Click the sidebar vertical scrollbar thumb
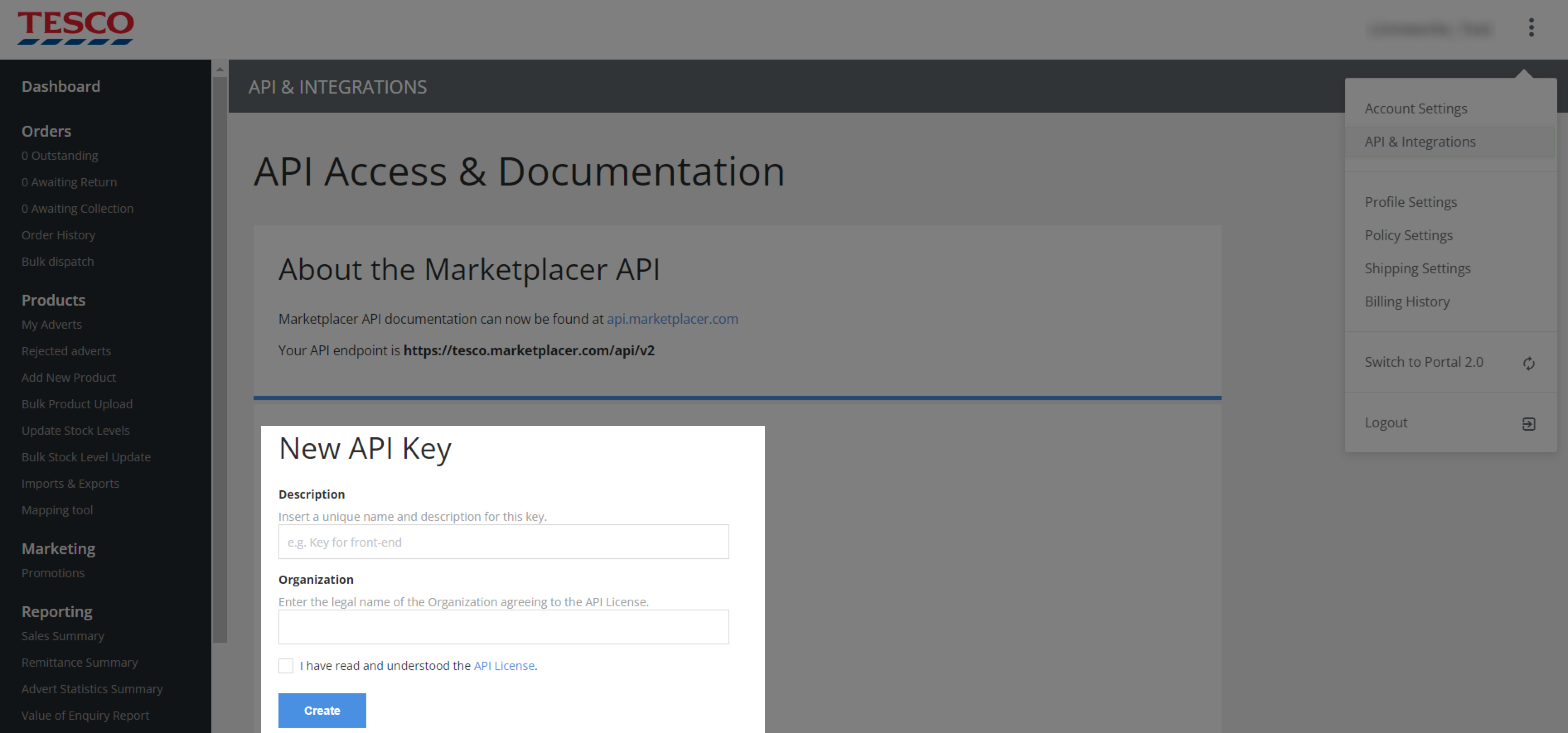Screen dimensions: 1568x733 click(x=220, y=359)
